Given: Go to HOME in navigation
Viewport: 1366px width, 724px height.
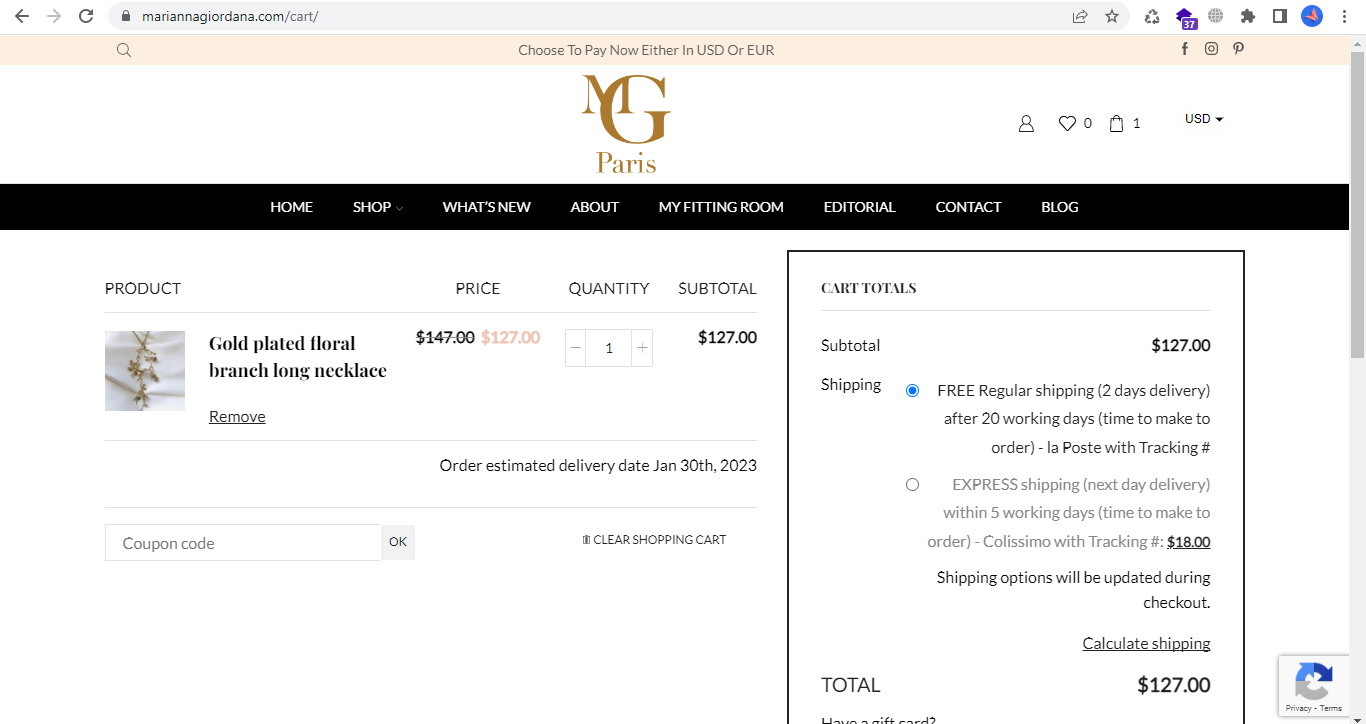Looking at the screenshot, I should click(291, 207).
